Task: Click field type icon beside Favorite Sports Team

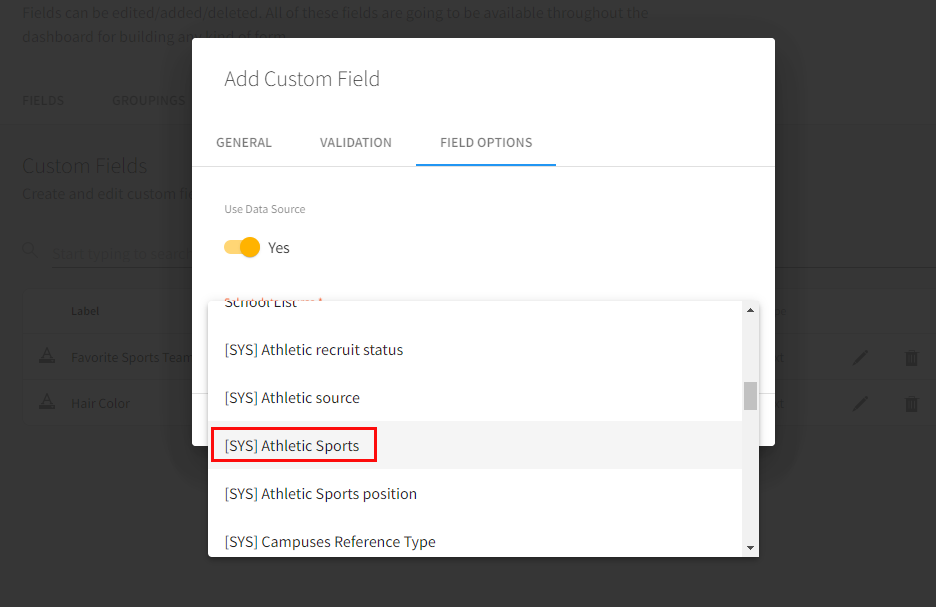Action: point(46,357)
